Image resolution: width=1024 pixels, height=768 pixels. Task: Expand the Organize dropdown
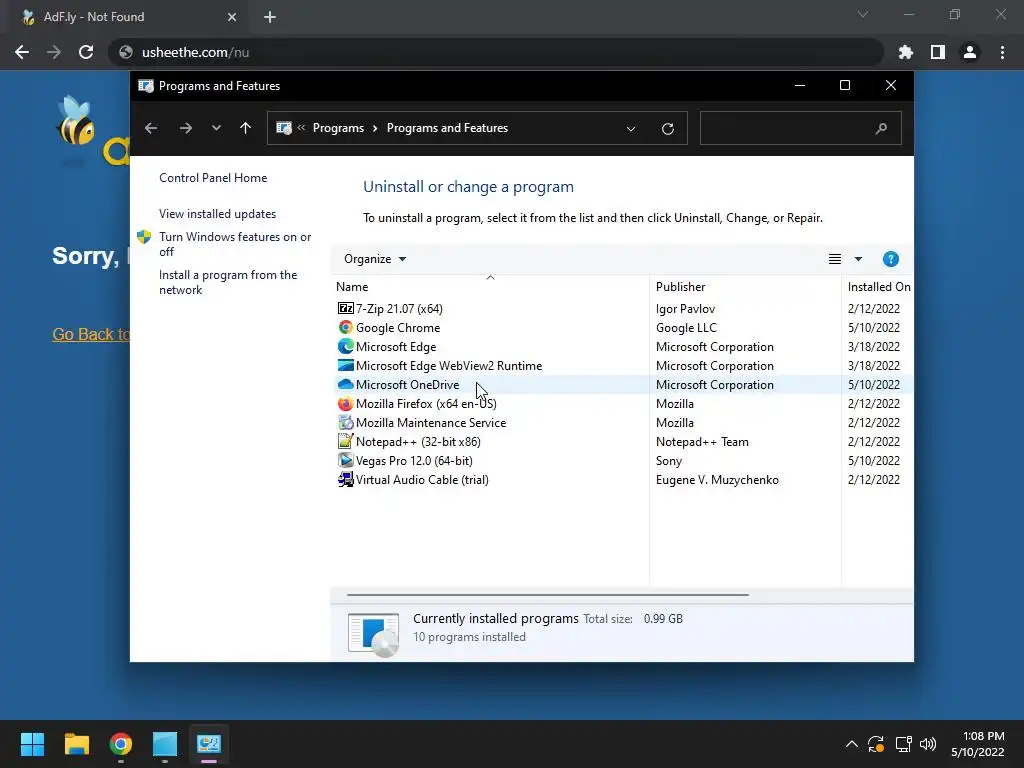375,259
